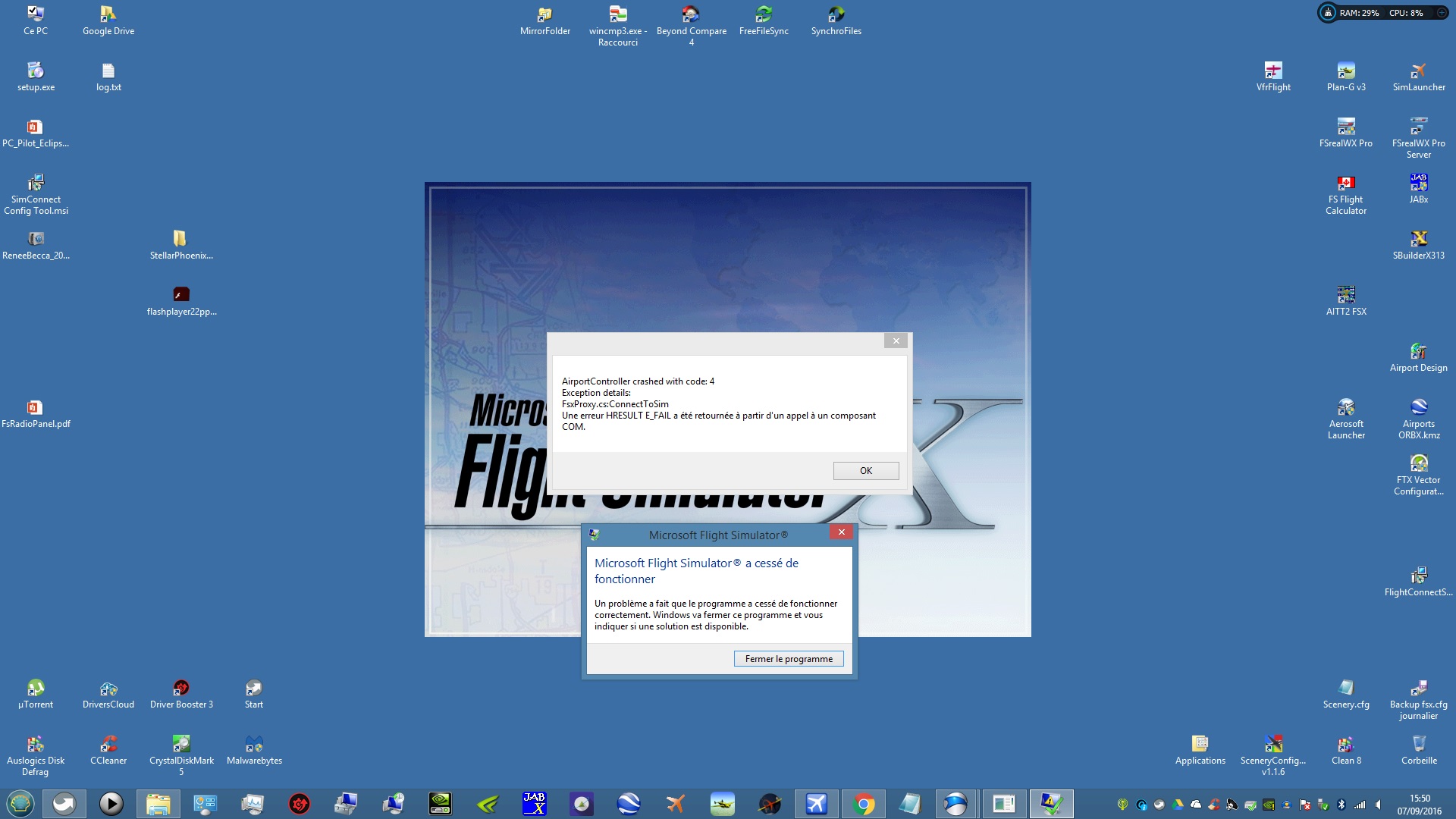Open the FTX Vector Configuration icon

pos(1419,475)
